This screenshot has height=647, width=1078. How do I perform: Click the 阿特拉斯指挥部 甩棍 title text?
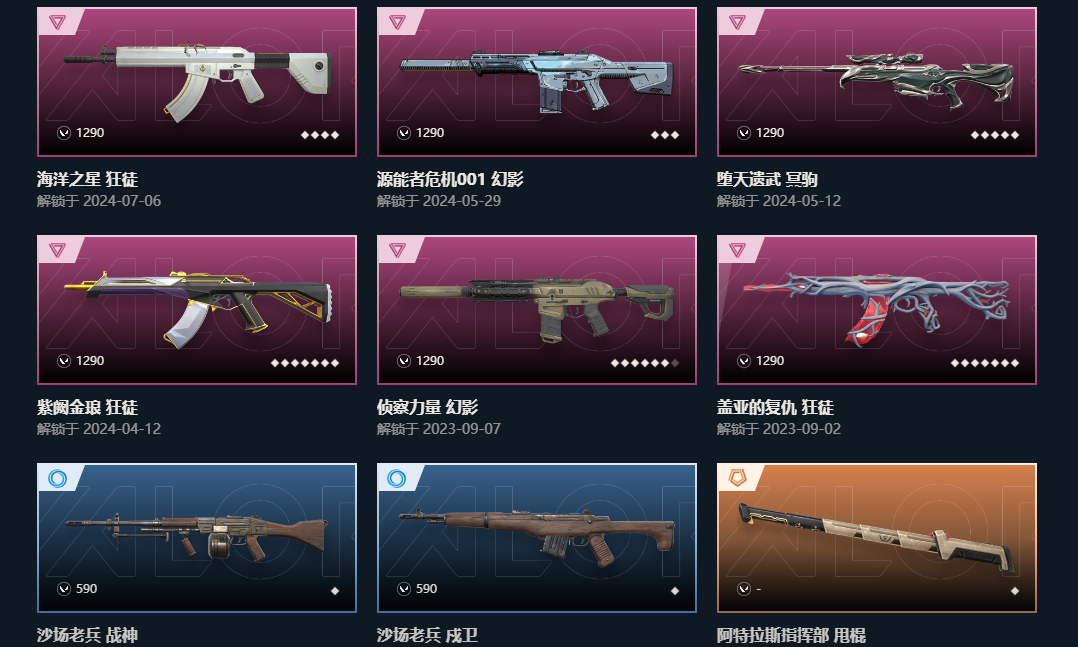coord(791,635)
